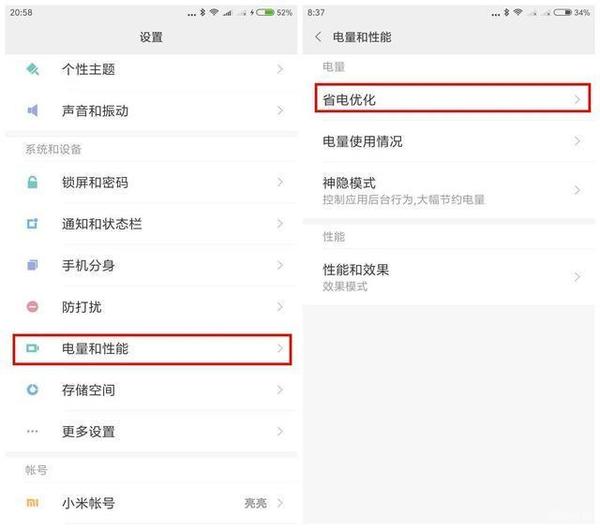Tap the 设置 page title
600x529 pixels.
[x=151, y=37]
